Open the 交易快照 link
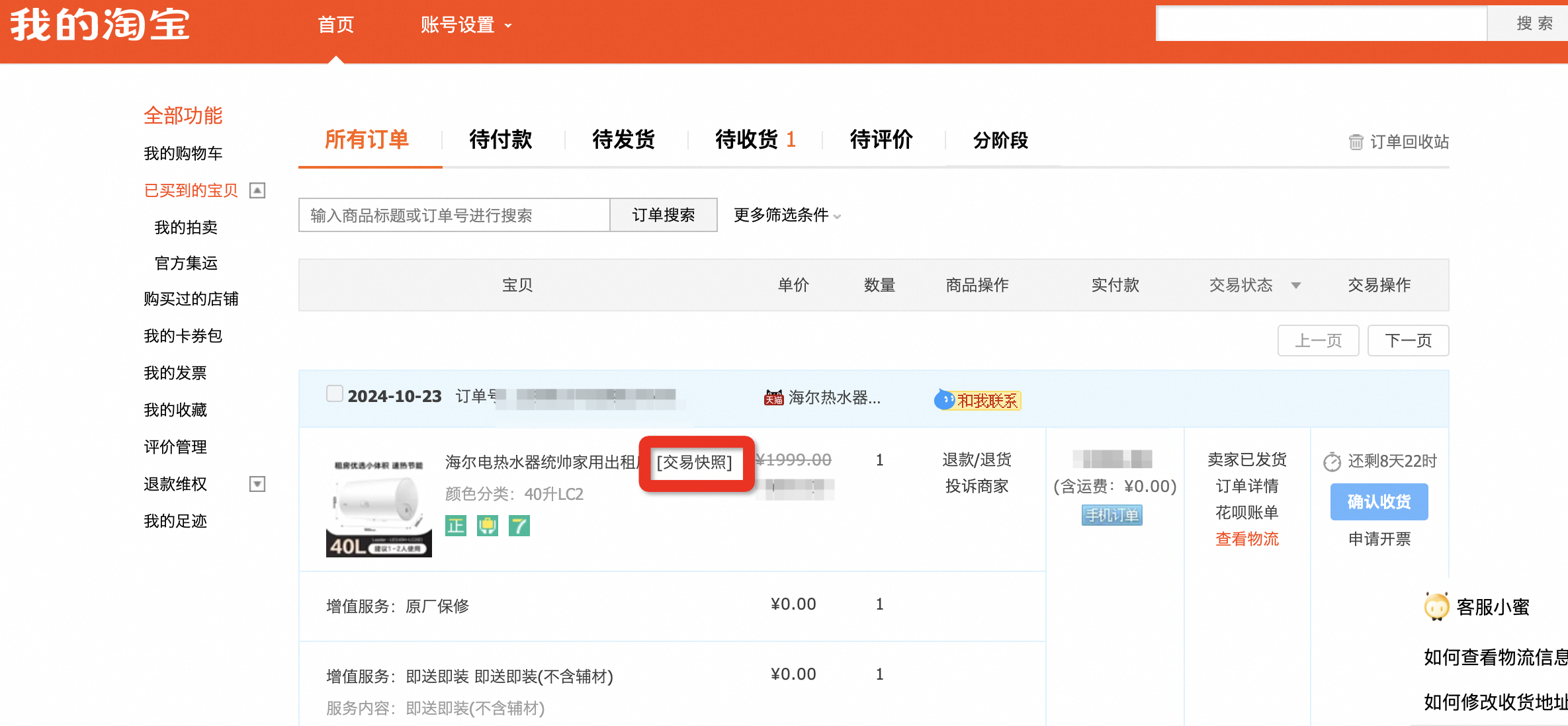1568x726 pixels. [x=695, y=462]
